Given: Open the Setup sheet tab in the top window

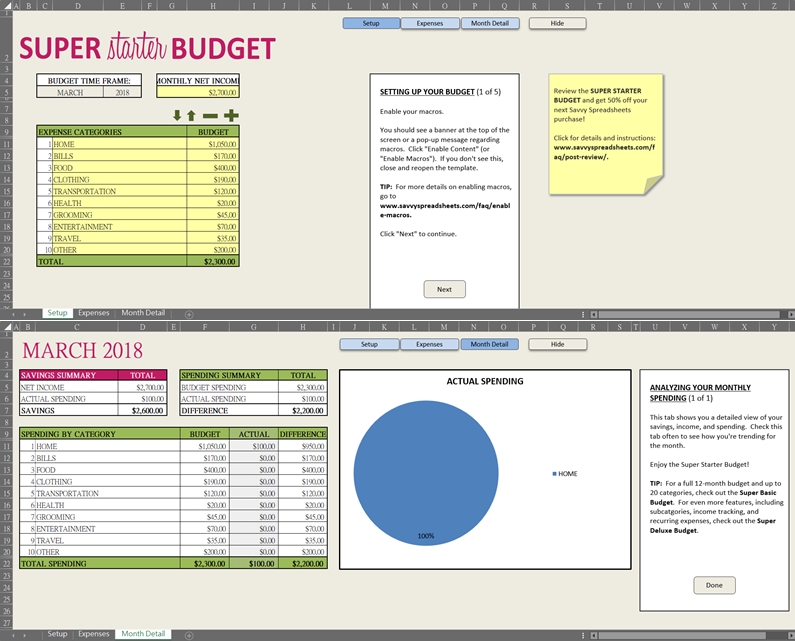Looking at the screenshot, I should tap(57, 313).
